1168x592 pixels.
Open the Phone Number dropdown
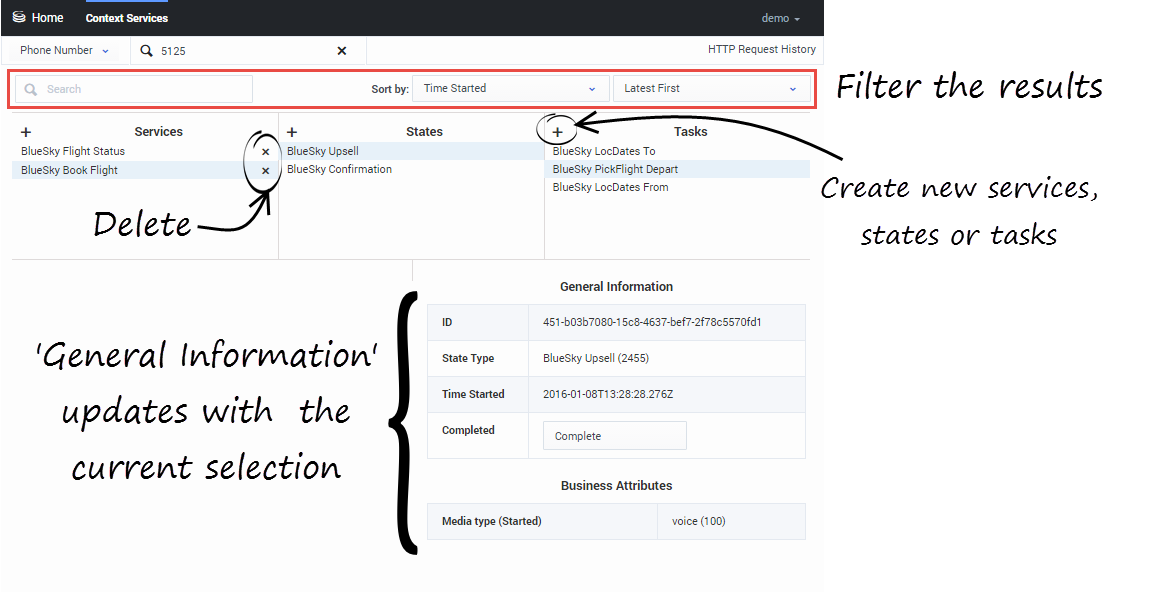point(64,51)
